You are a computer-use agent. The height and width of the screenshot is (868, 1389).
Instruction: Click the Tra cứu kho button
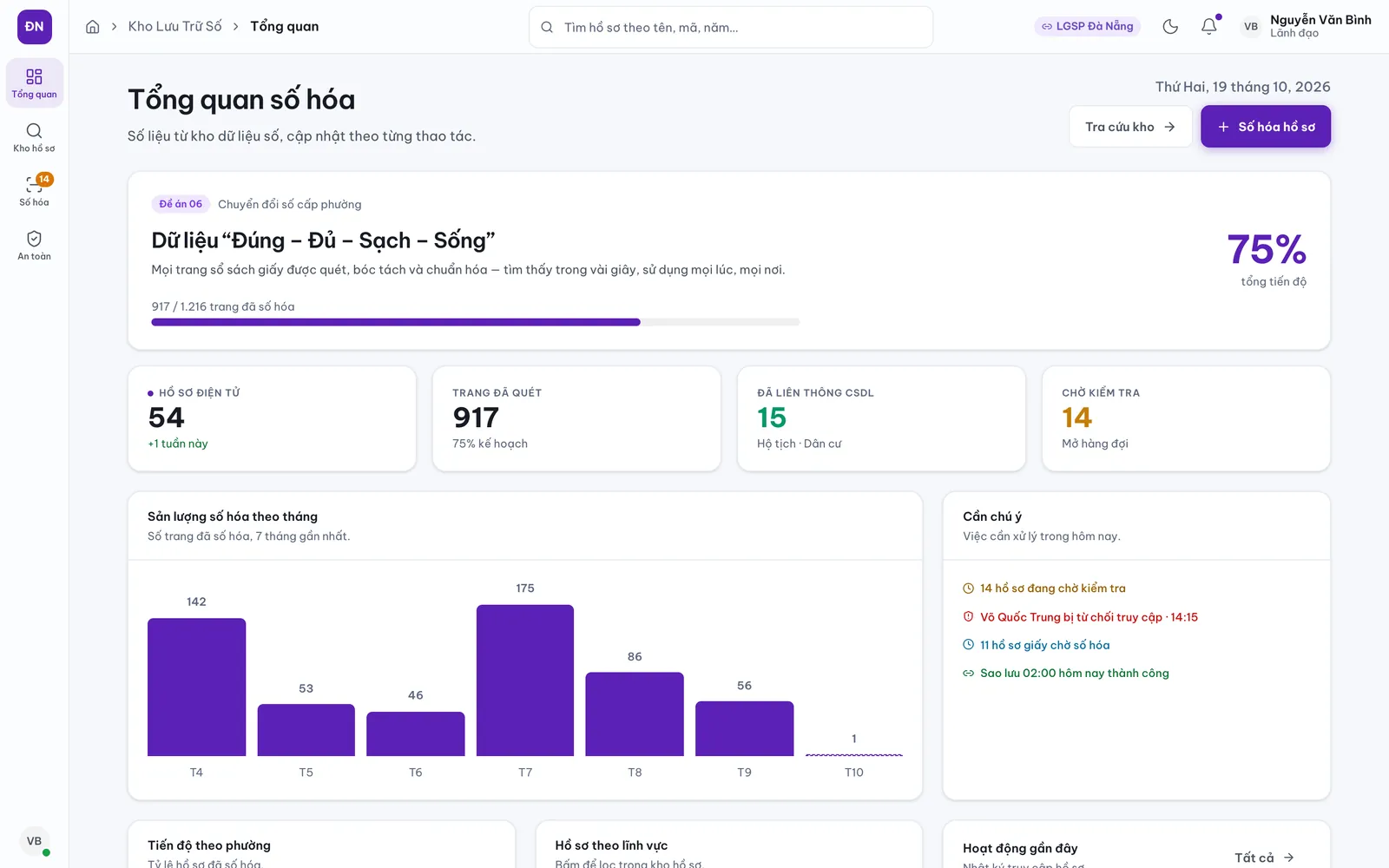click(x=1130, y=127)
